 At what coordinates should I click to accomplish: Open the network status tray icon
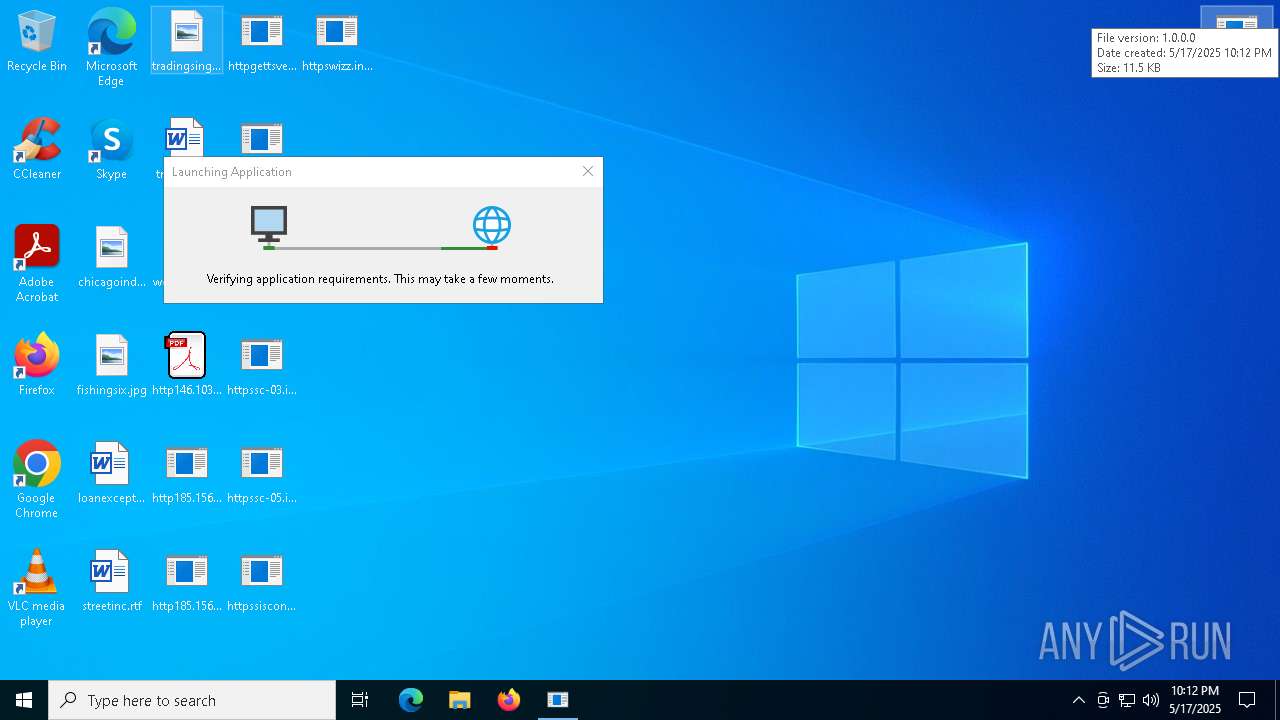click(1127, 700)
